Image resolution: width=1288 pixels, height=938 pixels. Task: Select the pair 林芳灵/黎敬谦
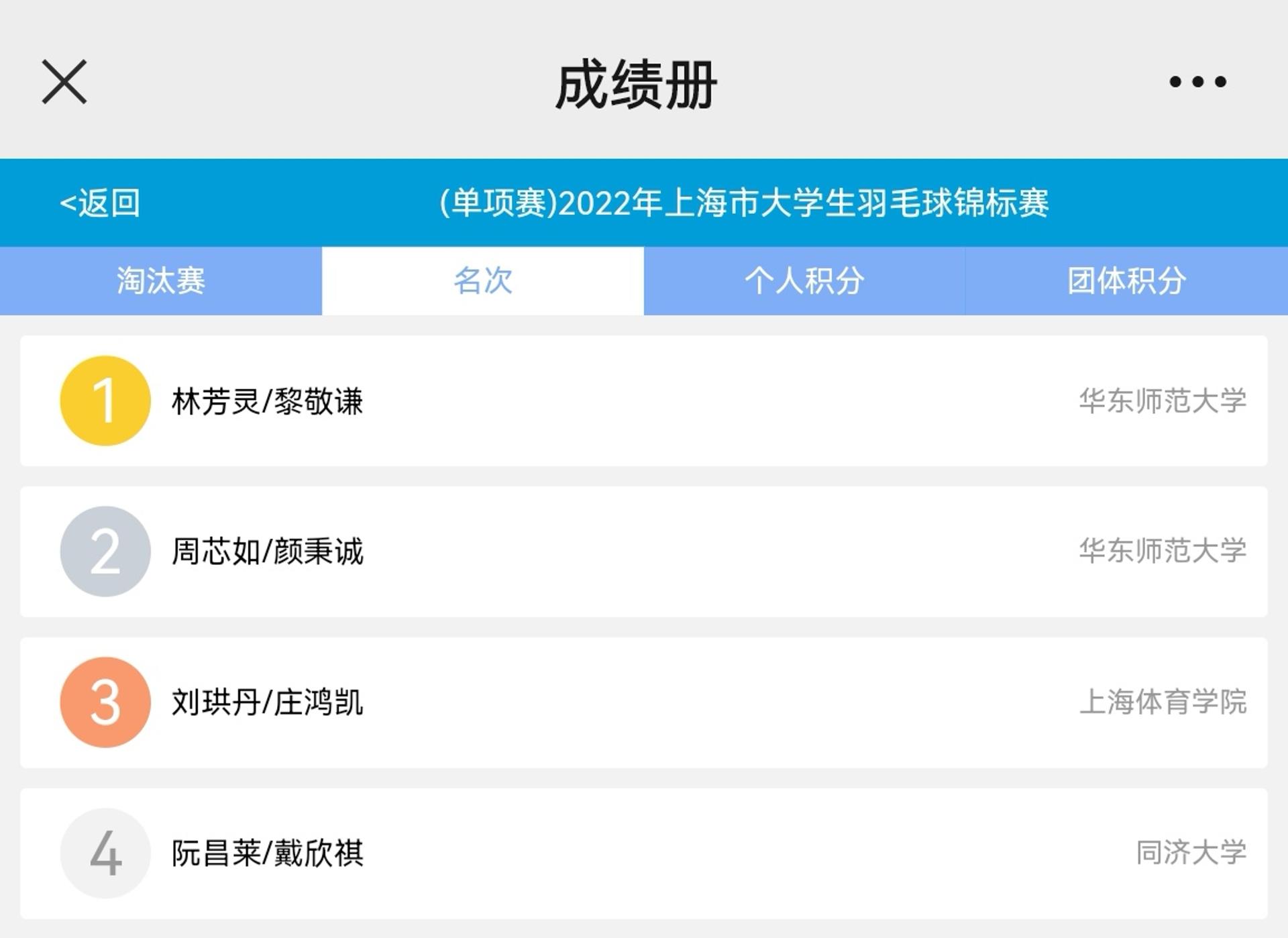click(267, 401)
